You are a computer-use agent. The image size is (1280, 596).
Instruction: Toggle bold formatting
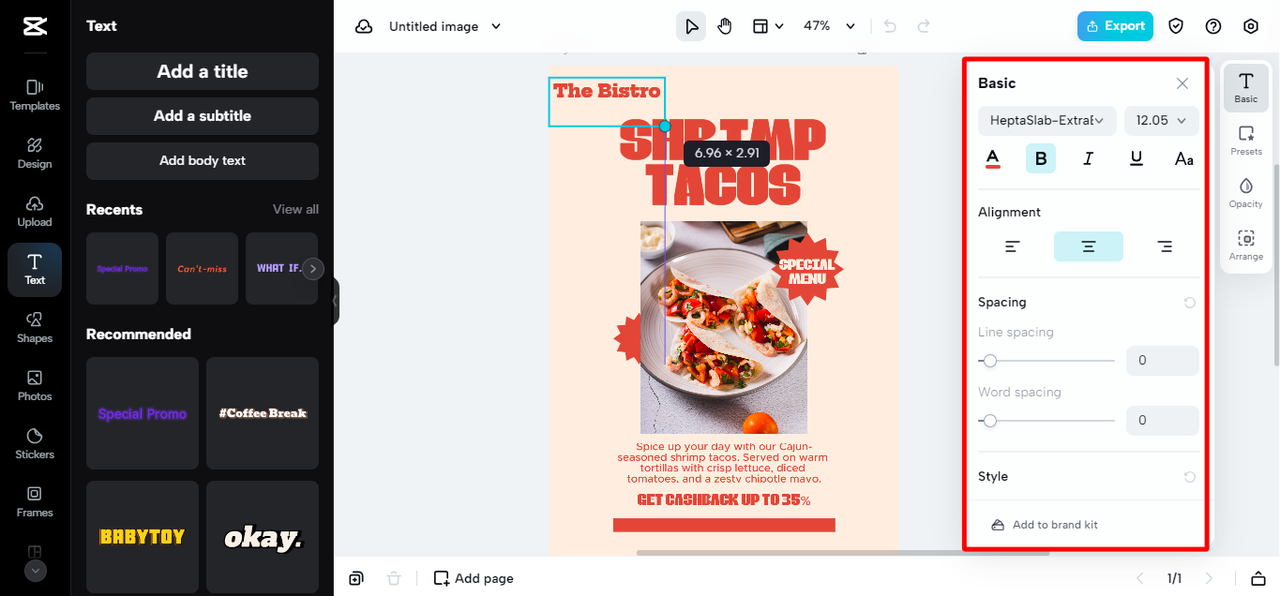tap(1040, 158)
